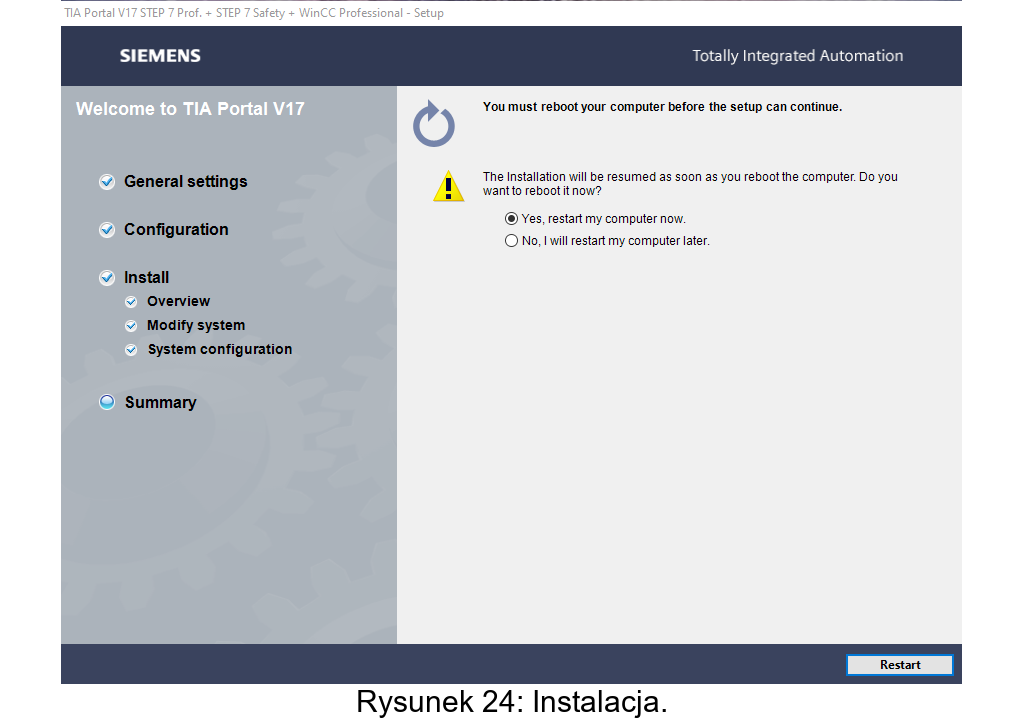Click the 'Installation will be resumed' message text
1024x719 pixels.
click(x=690, y=184)
